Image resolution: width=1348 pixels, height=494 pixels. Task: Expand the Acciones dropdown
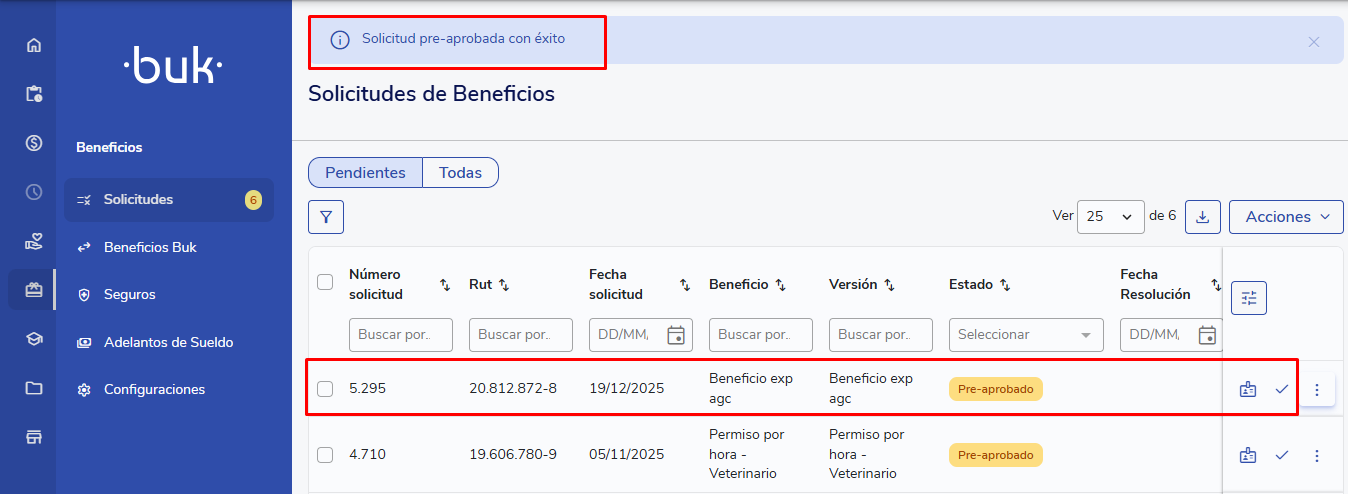click(1286, 217)
